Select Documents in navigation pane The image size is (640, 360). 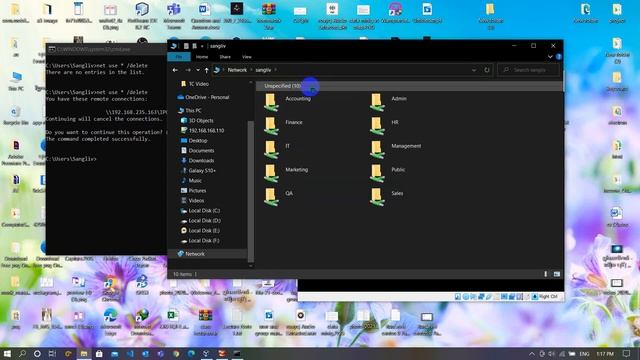[x=197, y=151]
